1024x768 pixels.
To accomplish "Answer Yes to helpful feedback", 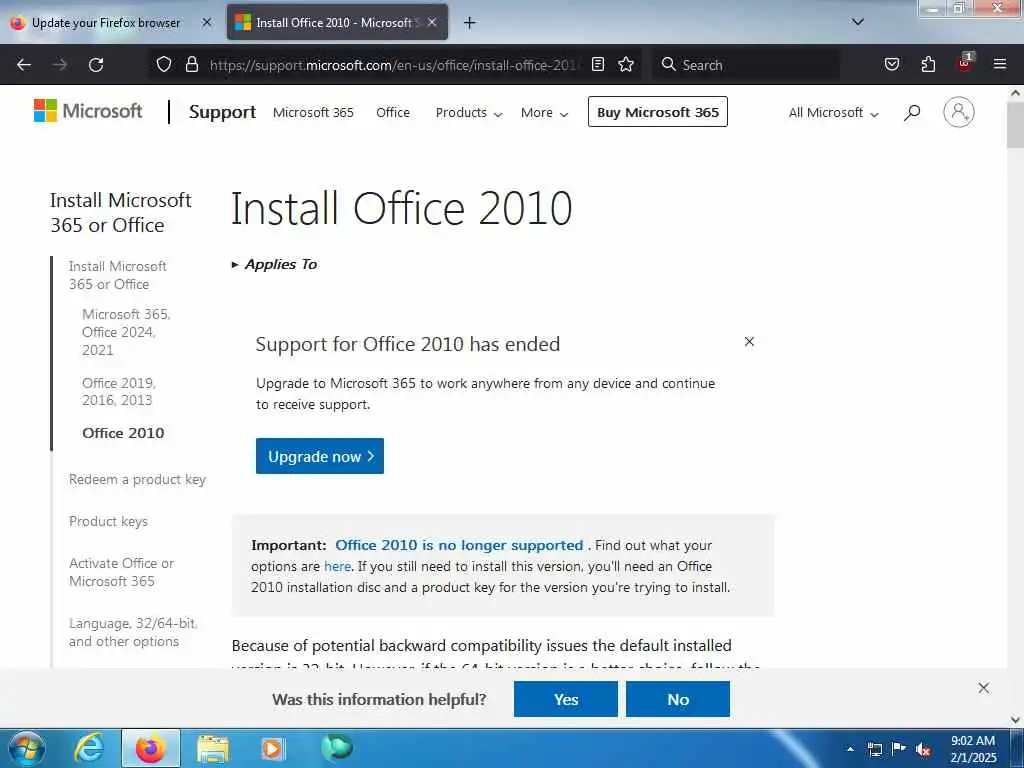I will pos(566,699).
